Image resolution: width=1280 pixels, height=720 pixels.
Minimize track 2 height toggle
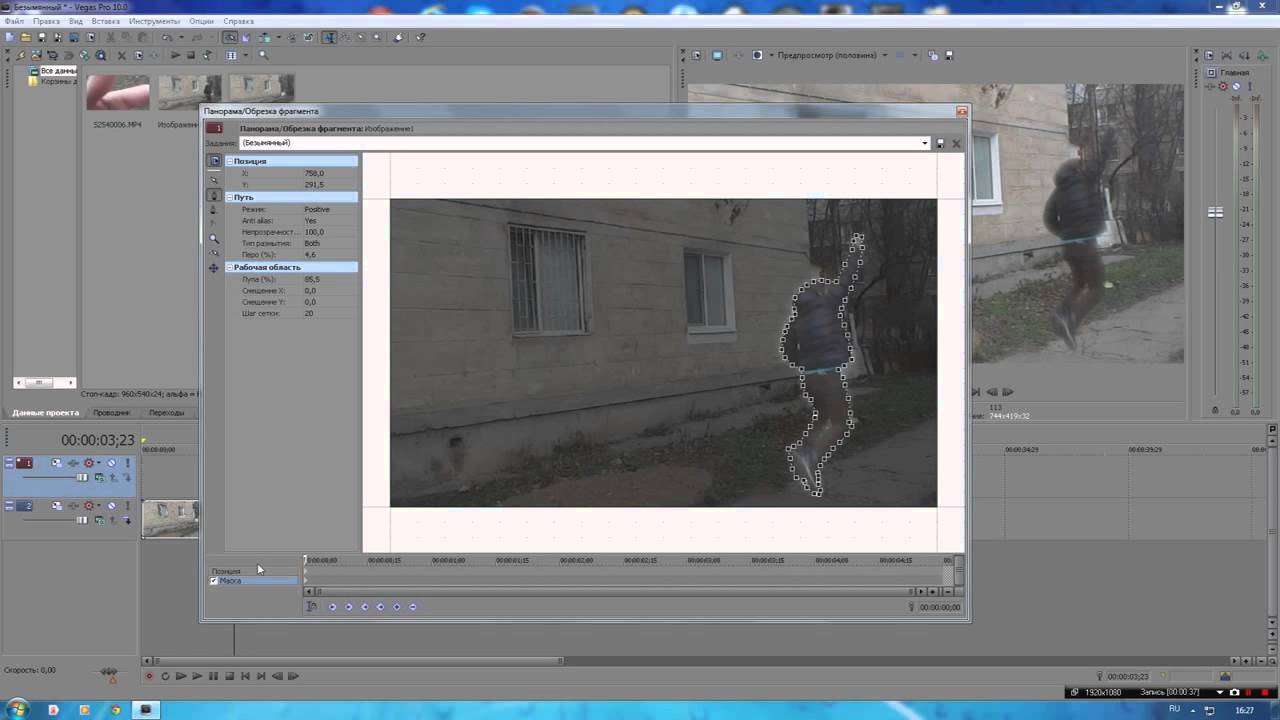(9, 506)
